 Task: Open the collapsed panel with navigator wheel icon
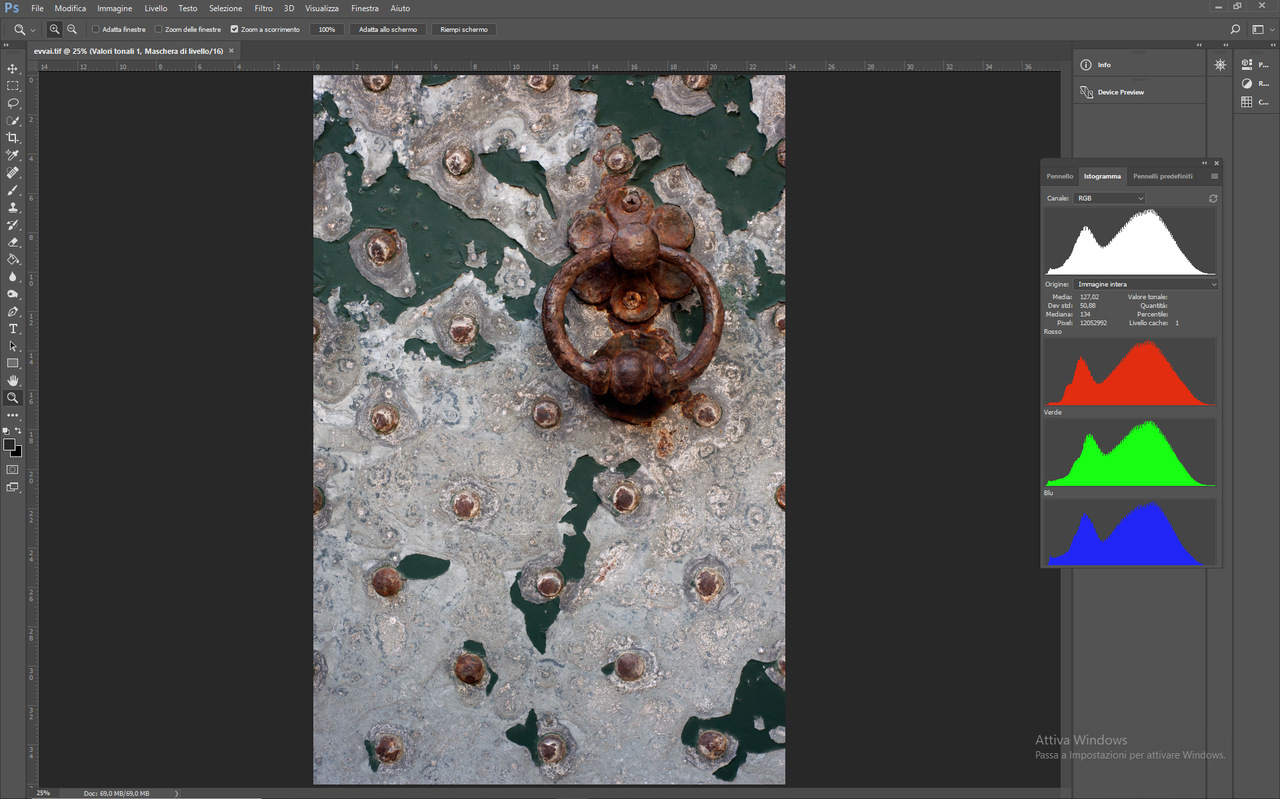1220,65
